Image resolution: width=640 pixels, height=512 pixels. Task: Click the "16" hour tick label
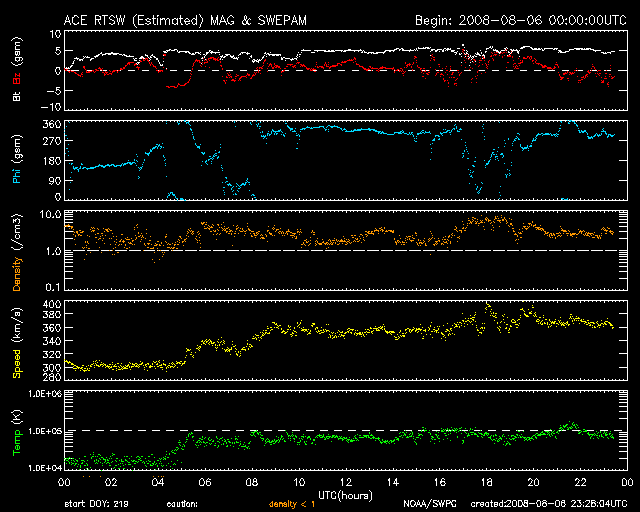(440, 483)
